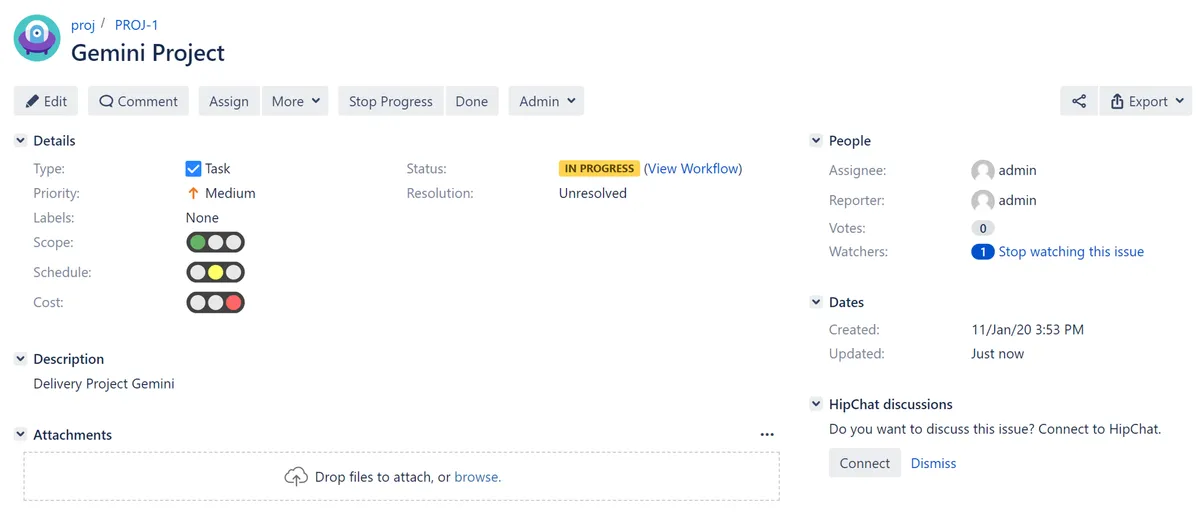Open the proj breadcrumb link
The image size is (1200, 529).
pyautogui.click(x=83, y=25)
